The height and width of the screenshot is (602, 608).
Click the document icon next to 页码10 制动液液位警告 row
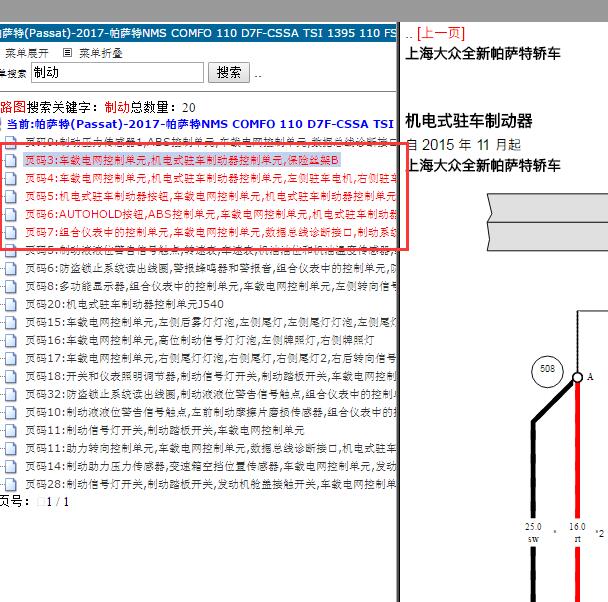click(10, 412)
